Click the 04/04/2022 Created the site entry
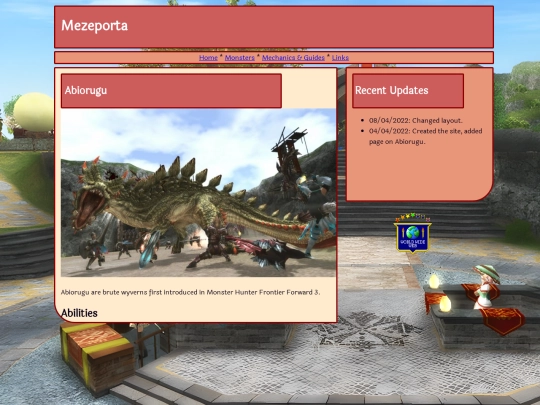Image resolution: width=540 pixels, height=405 pixels. pyautogui.click(x=425, y=136)
